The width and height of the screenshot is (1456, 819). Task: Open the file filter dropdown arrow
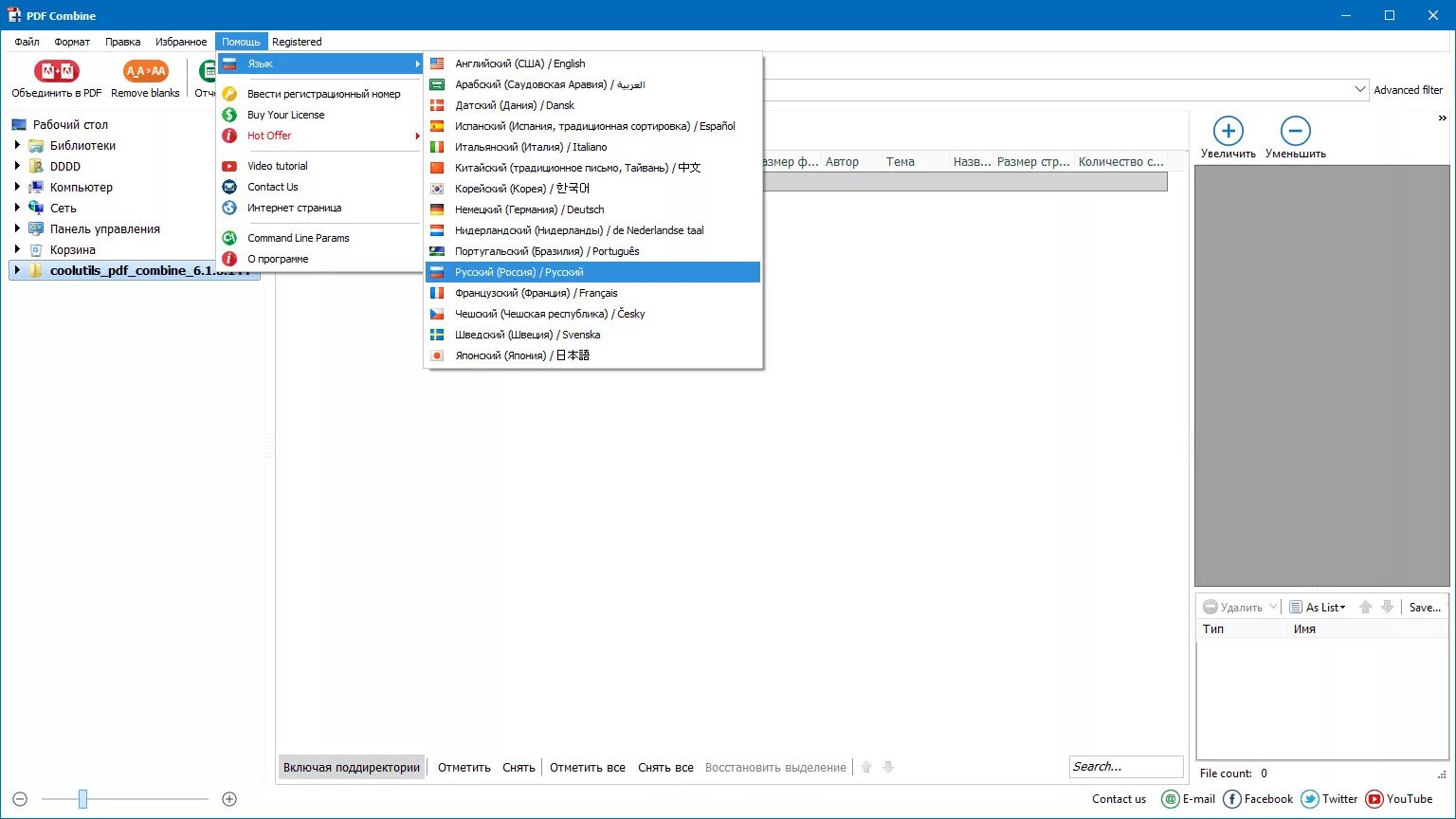coord(1359,90)
